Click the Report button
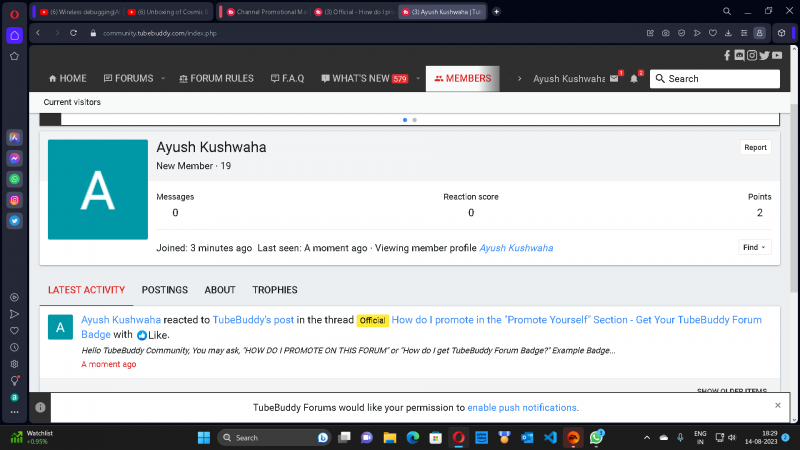Viewport: 800px width, 450px height. click(x=755, y=147)
